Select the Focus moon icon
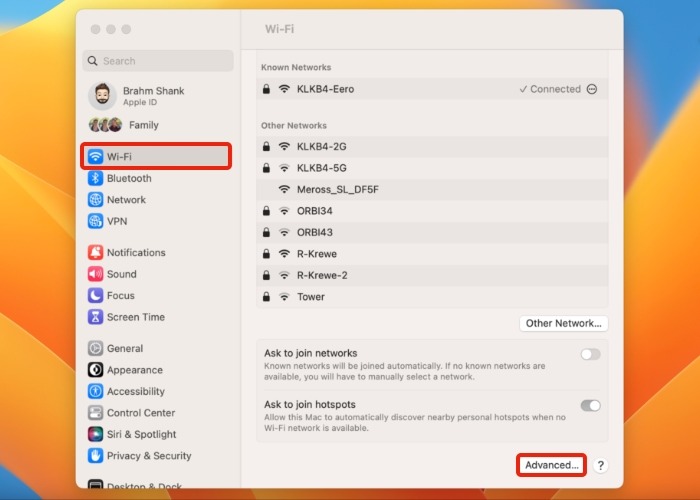 (95, 295)
